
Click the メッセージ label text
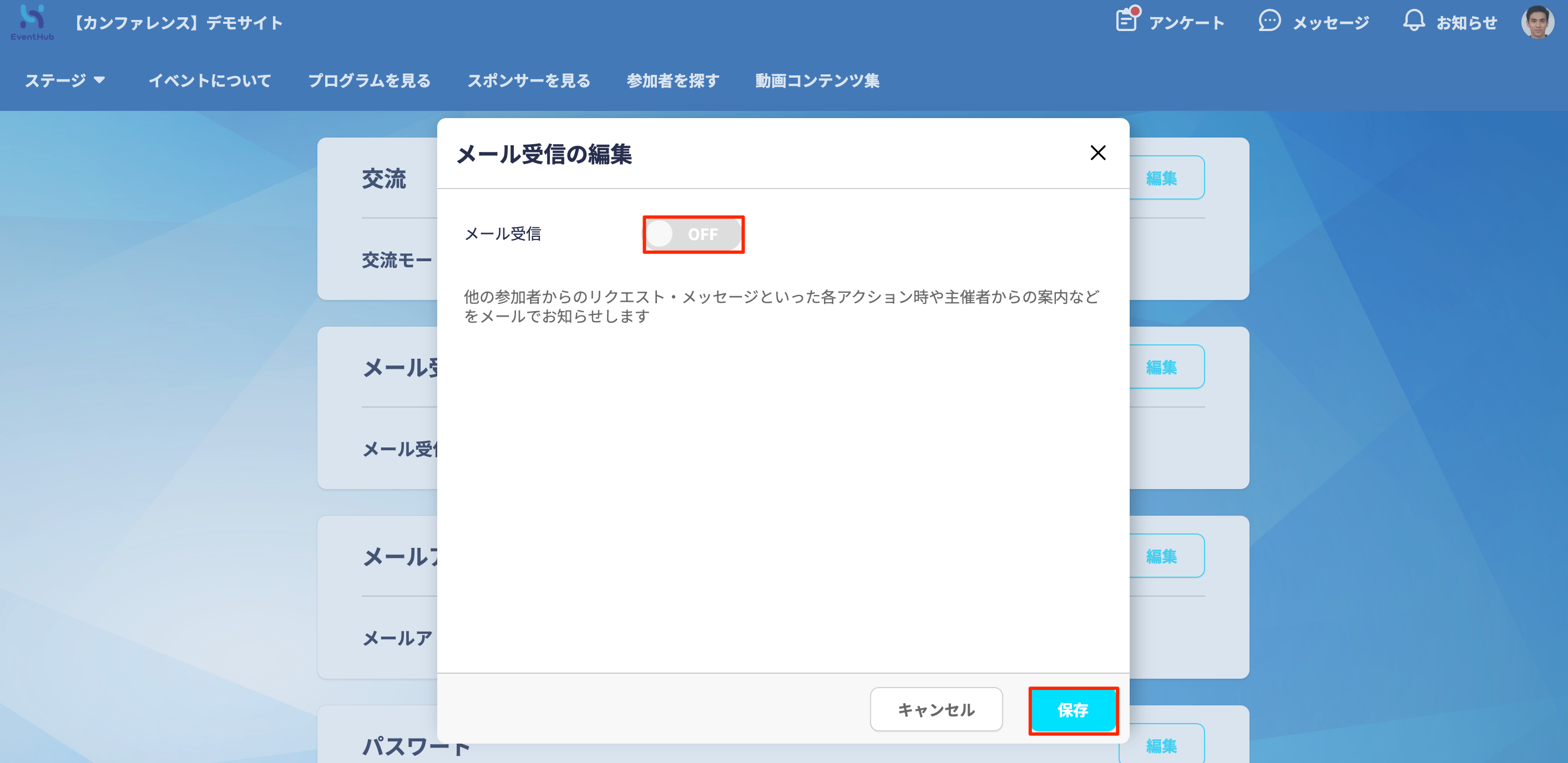pos(1331,23)
